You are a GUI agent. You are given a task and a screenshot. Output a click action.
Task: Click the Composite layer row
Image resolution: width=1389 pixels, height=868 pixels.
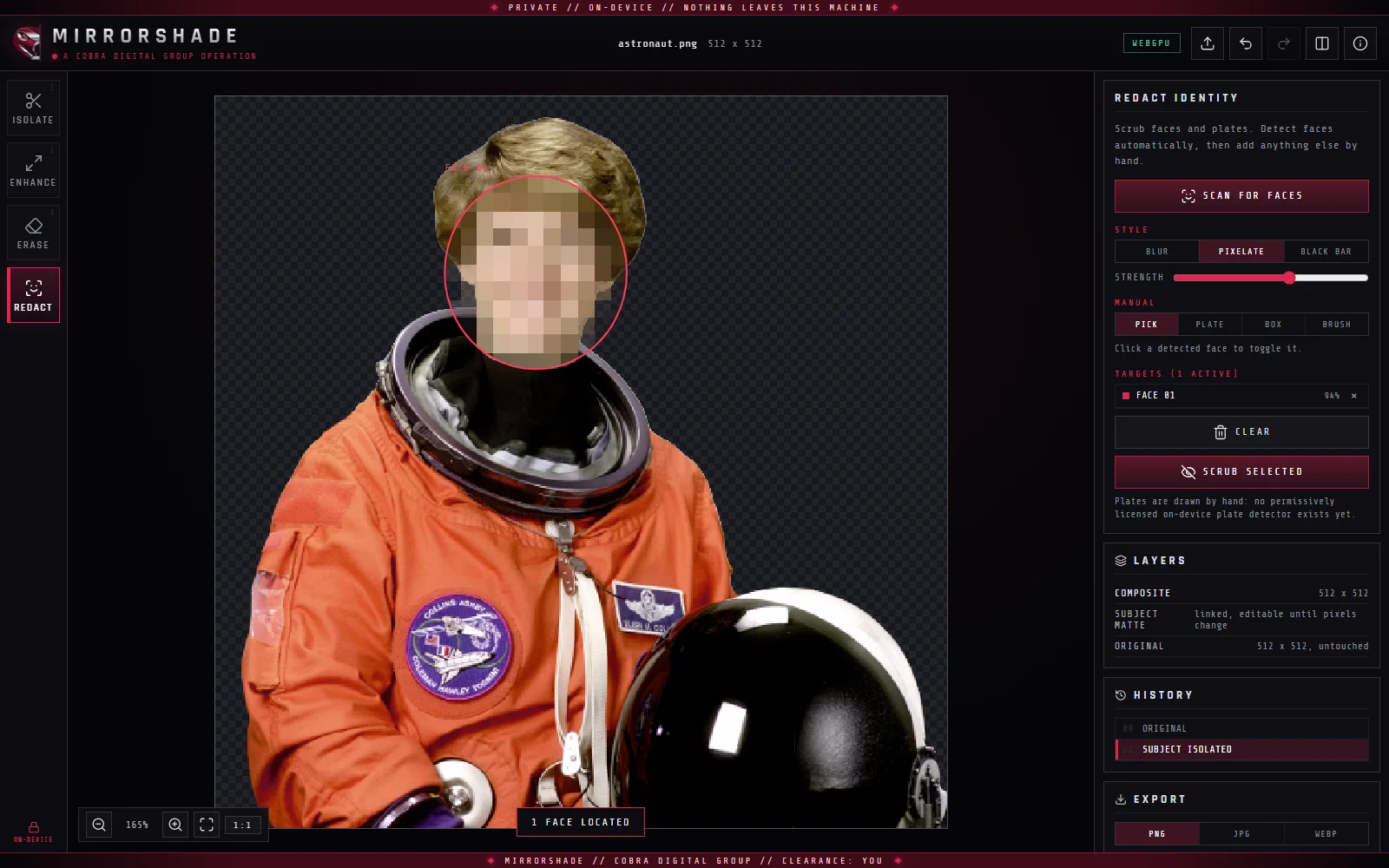tap(1241, 594)
